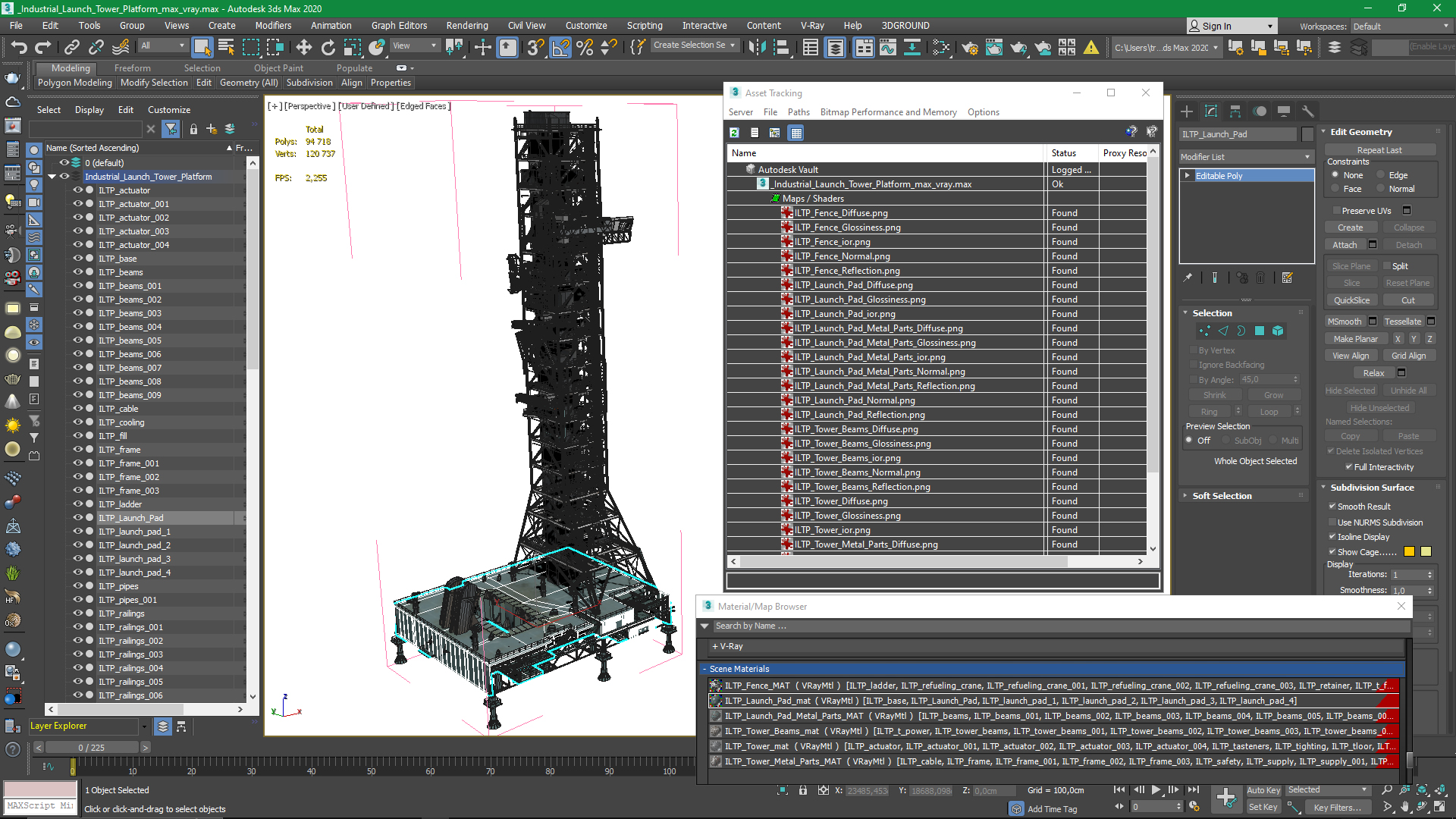Switch to the Object Paint ribbon tab
Image resolution: width=1456 pixels, height=819 pixels.
click(x=278, y=68)
